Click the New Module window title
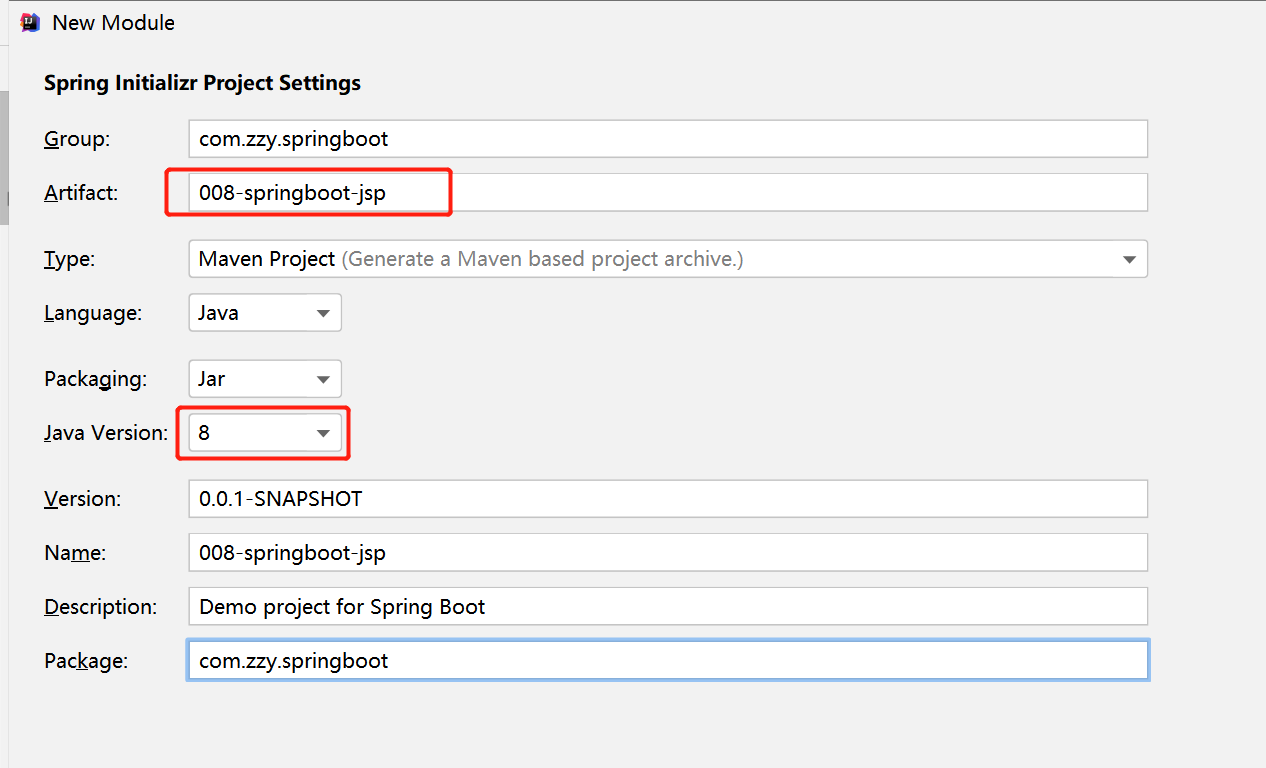Image resolution: width=1266 pixels, height=768 pixels. [113, 22]
